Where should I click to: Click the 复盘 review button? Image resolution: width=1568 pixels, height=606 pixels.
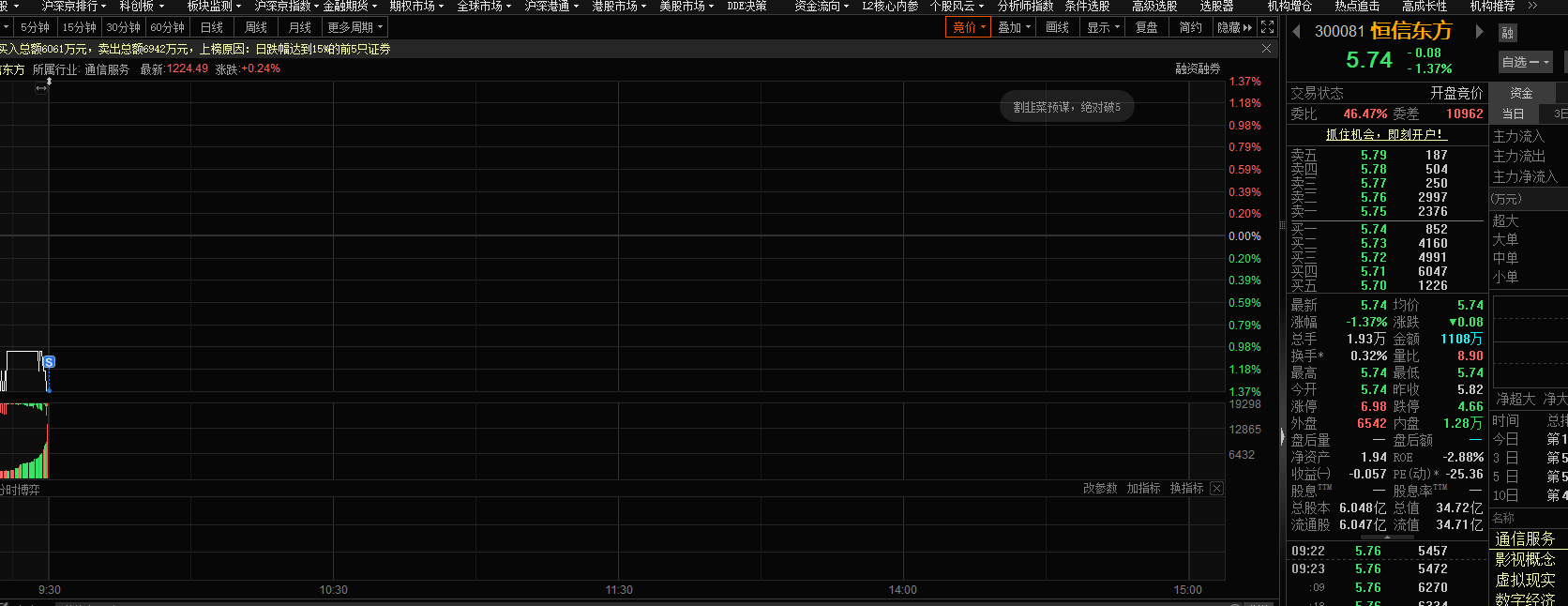tap(1147, 27)
